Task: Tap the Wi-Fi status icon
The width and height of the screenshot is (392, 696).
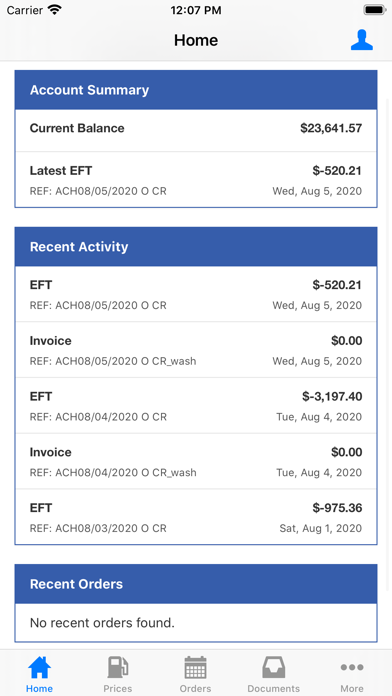Action: (55, 10)
